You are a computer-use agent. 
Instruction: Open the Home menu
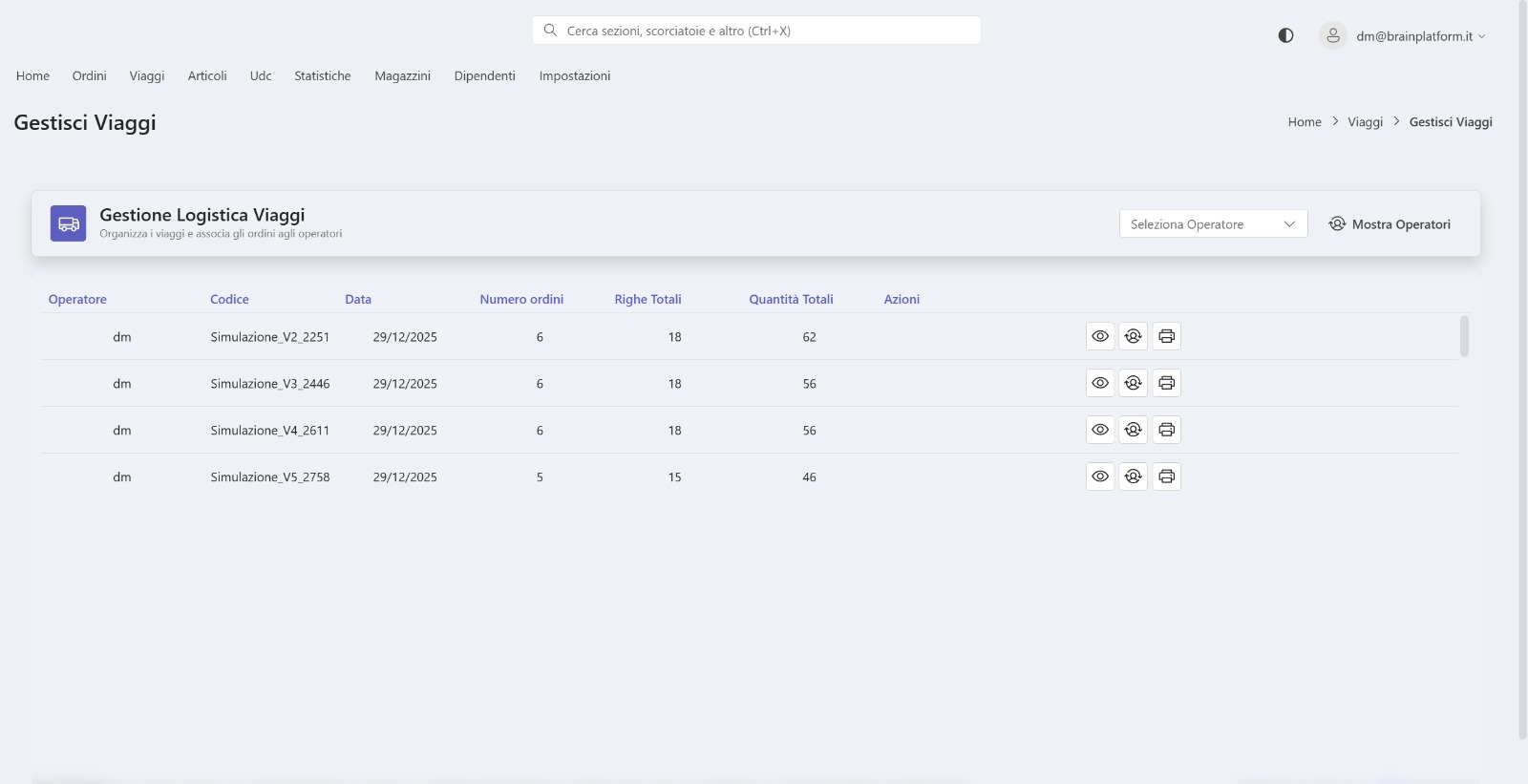(32, 75)
